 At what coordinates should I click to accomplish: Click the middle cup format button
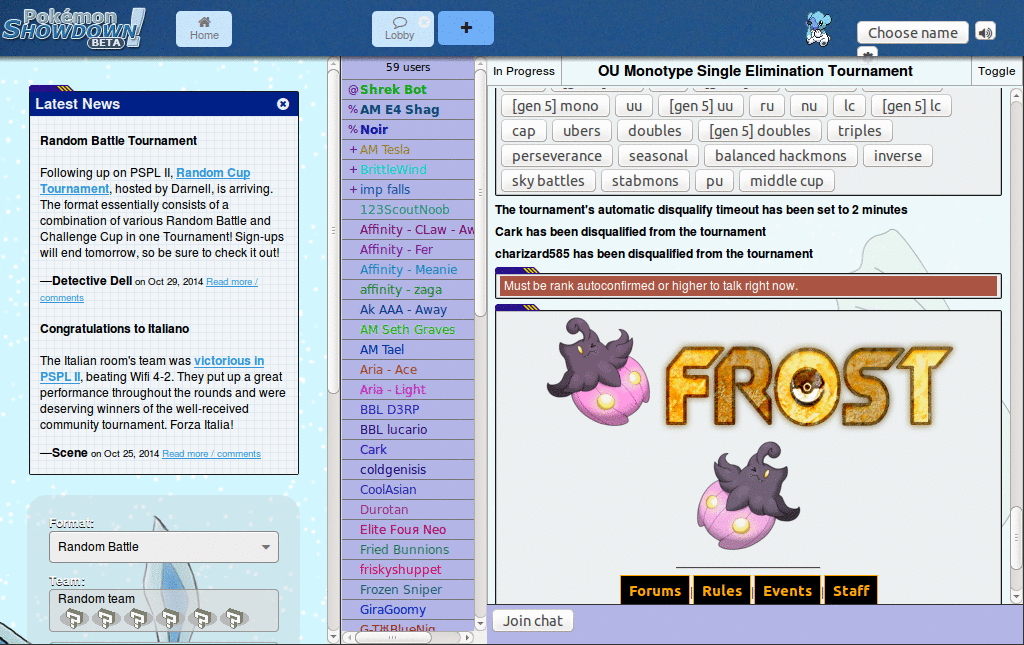tap(786, 180)
